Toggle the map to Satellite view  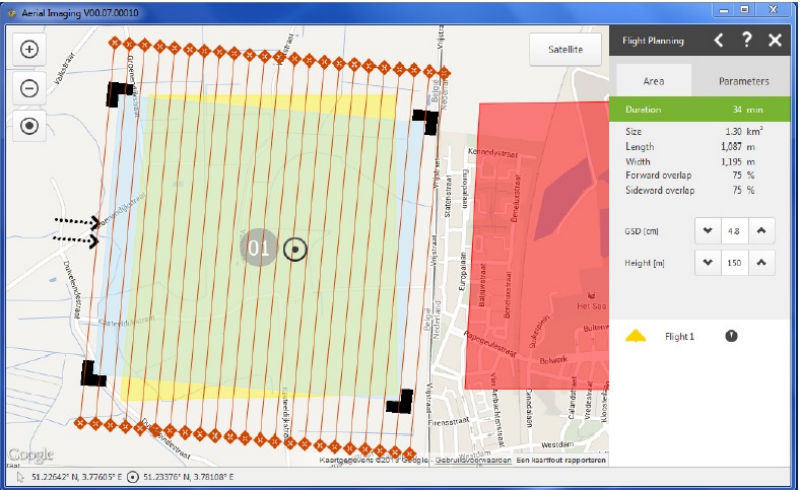click(565, 49)
